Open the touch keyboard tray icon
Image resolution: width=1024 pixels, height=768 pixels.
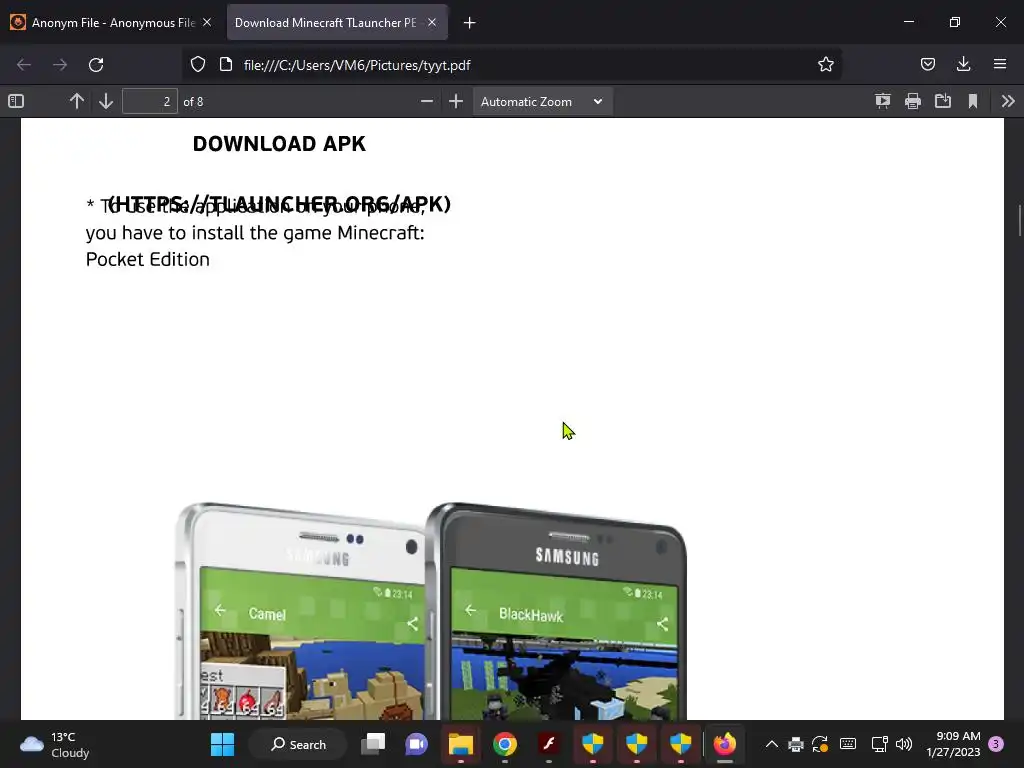pyautogui.click(x=848, y=744)
